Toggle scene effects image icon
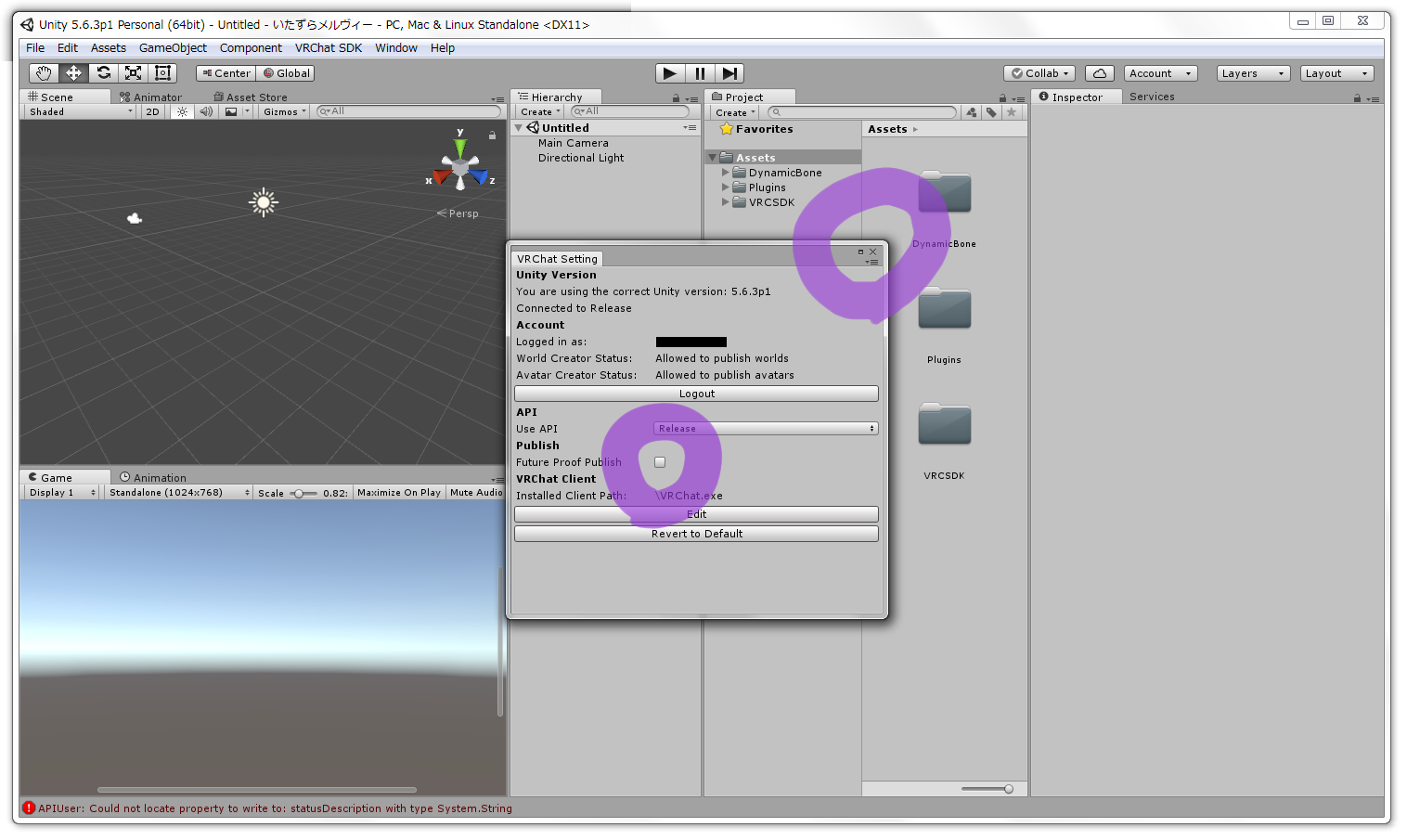The height and width of the screenshot is (840, 1407). [231, 111]
